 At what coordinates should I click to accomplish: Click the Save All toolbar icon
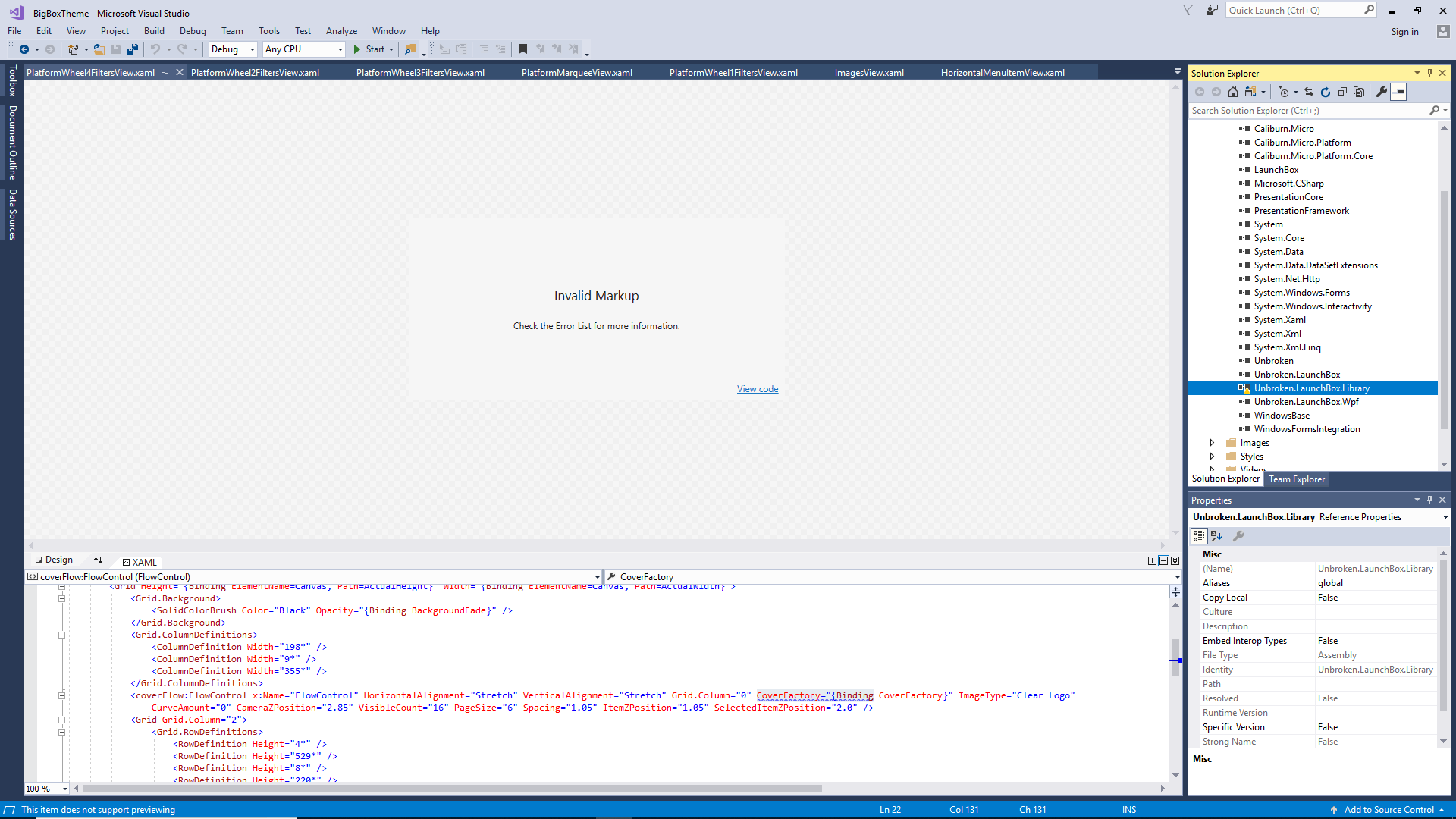(133, 49)
